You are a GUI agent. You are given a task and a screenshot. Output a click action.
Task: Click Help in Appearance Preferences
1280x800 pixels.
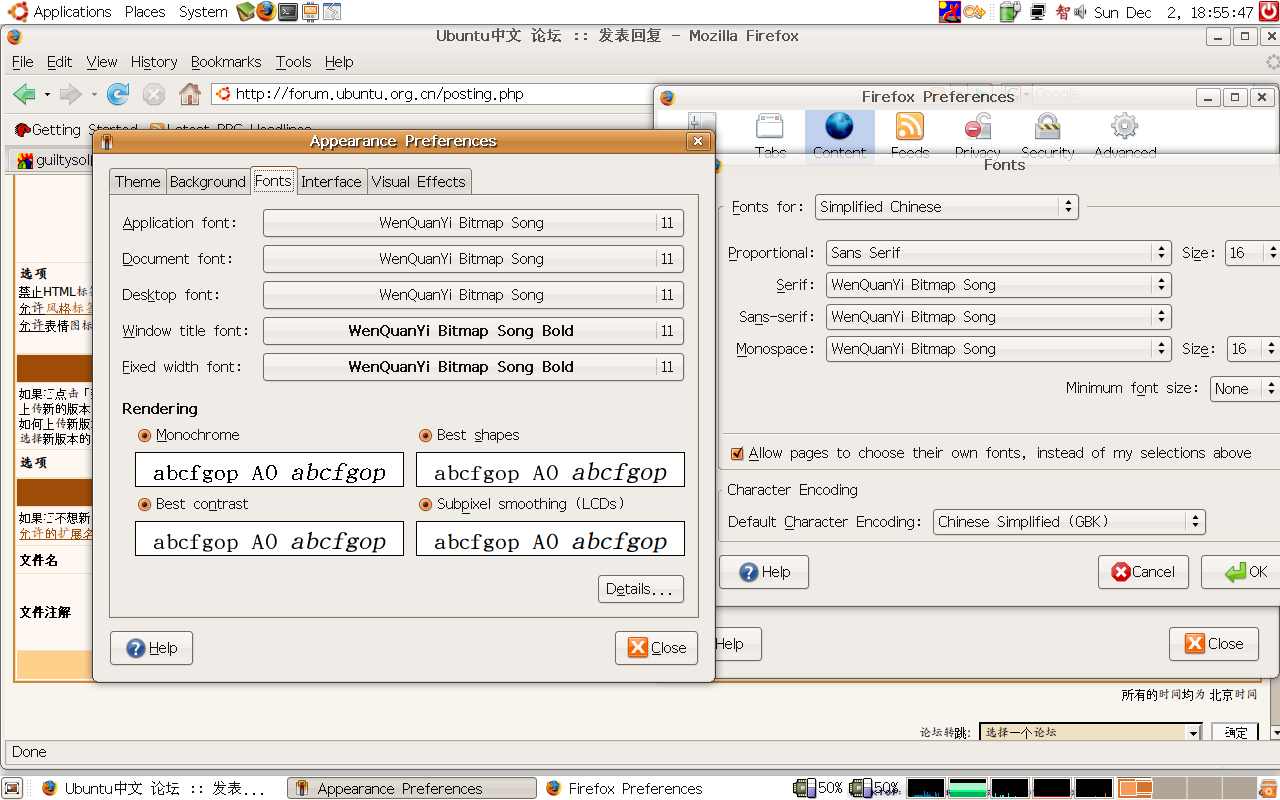[x=151, y=648]
